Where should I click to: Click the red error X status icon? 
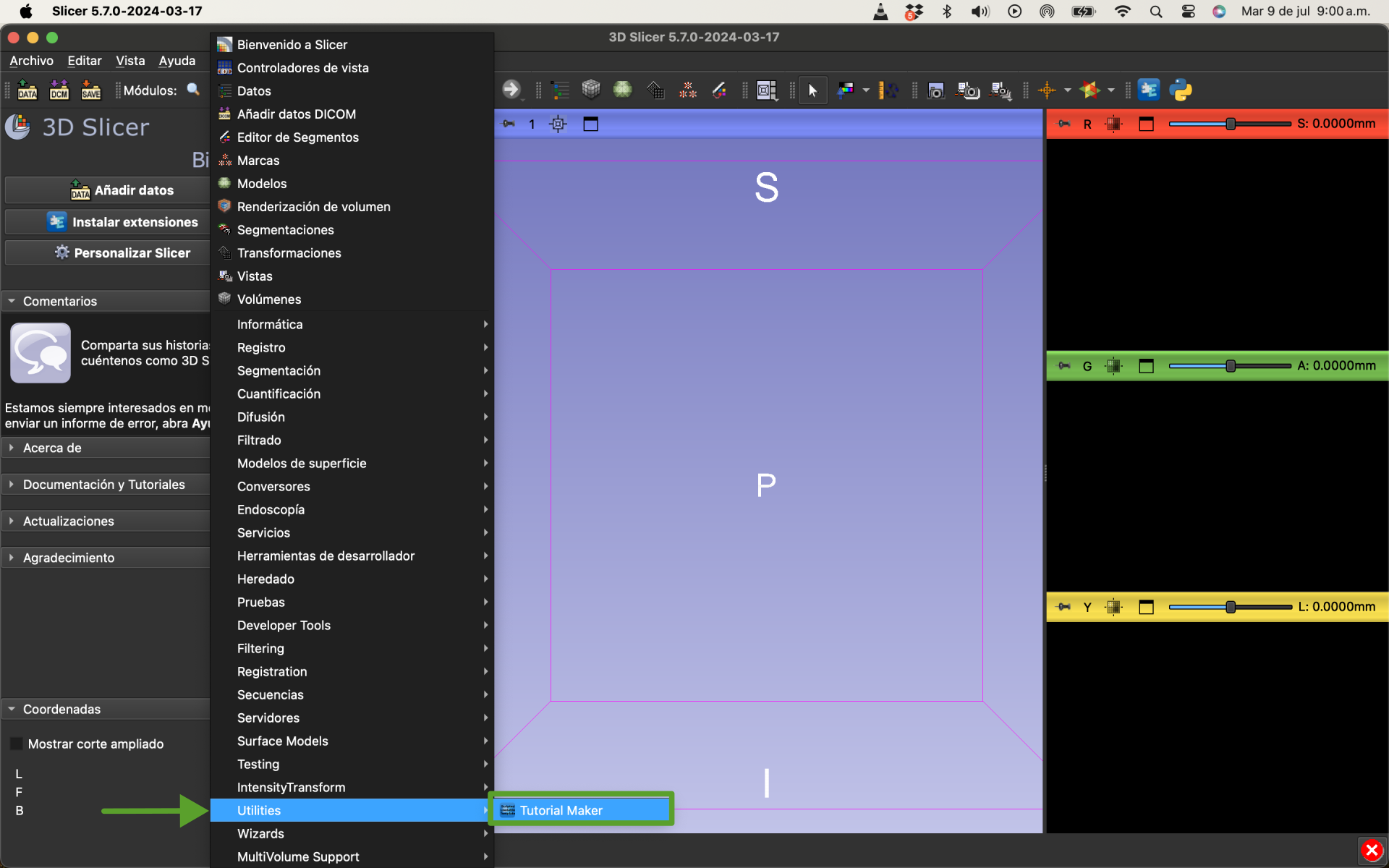1372,851
